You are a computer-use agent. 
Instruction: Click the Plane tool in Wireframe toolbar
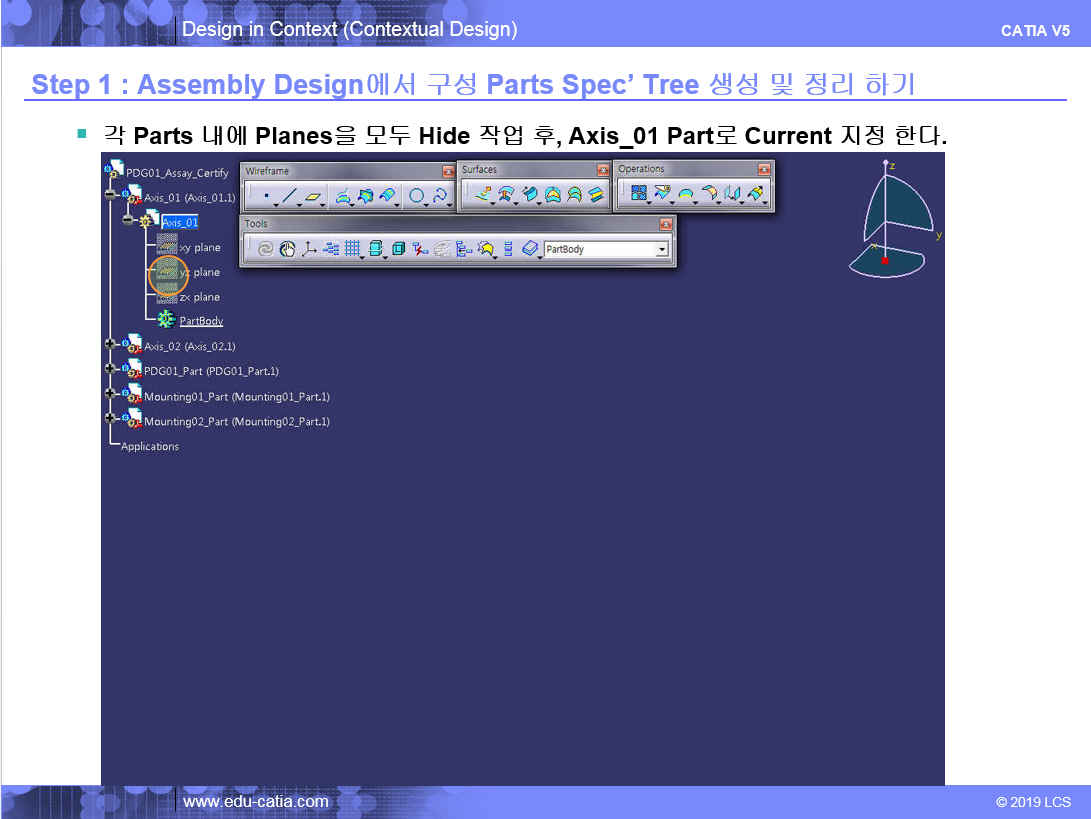point(314,197)
